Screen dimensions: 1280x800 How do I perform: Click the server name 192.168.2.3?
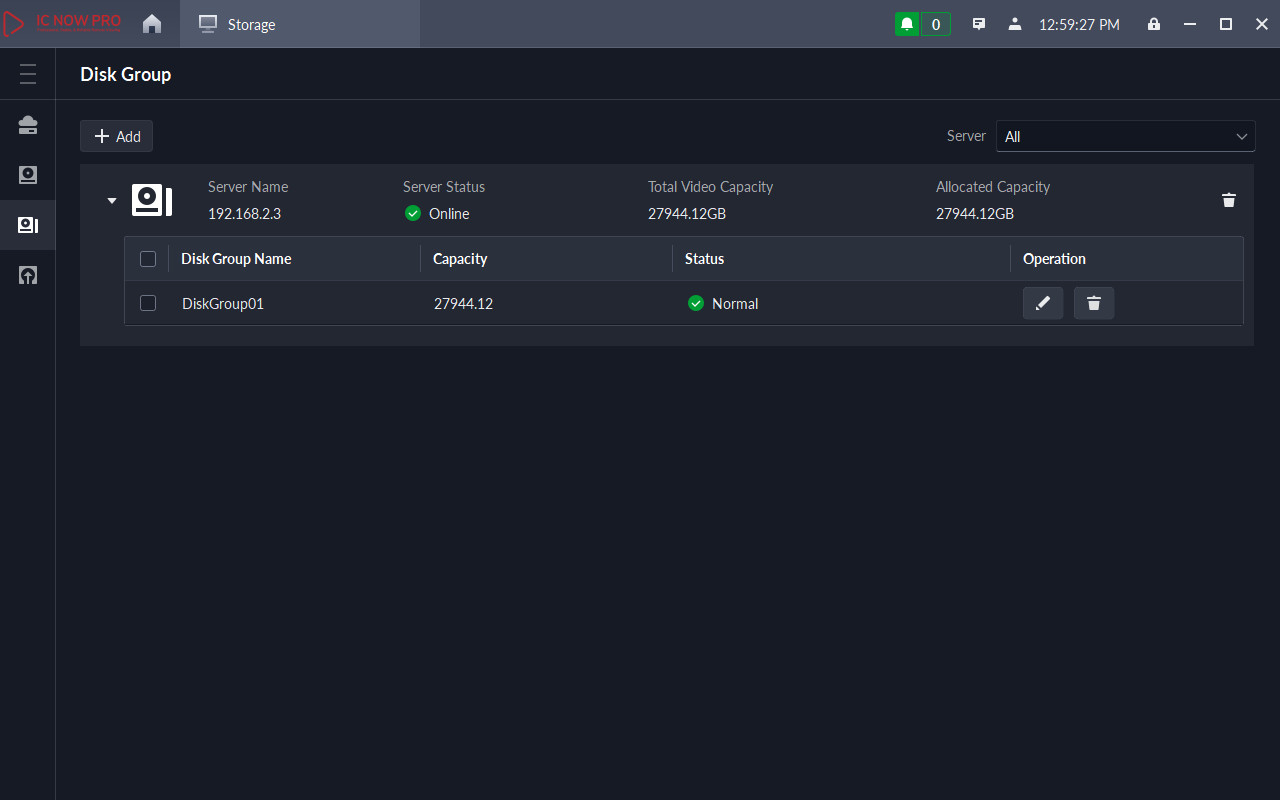click(x=244, y=213)
